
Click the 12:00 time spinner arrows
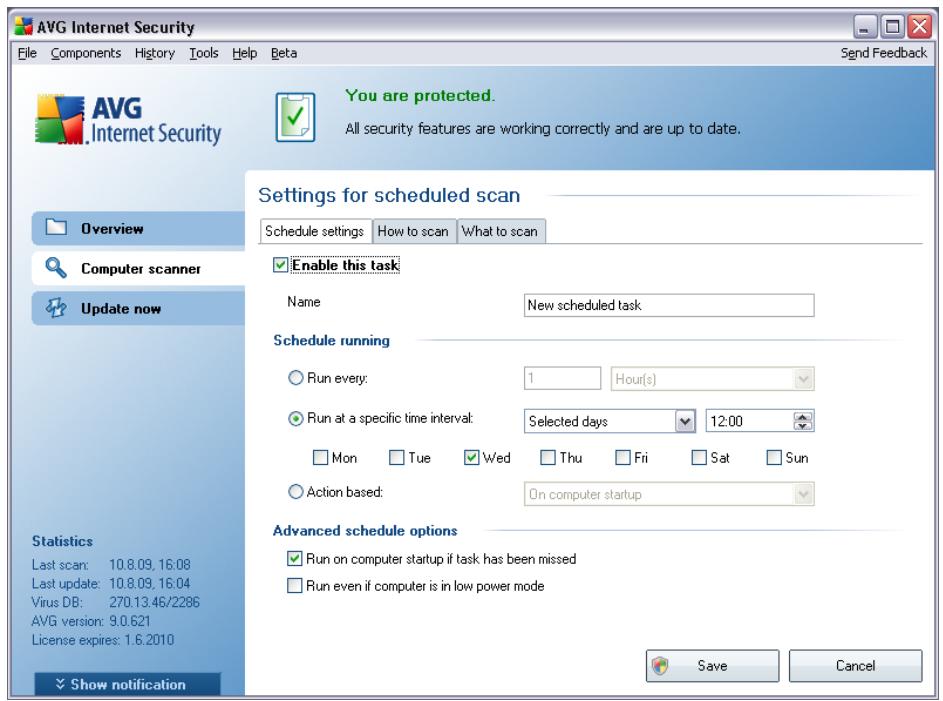(803, 421)
